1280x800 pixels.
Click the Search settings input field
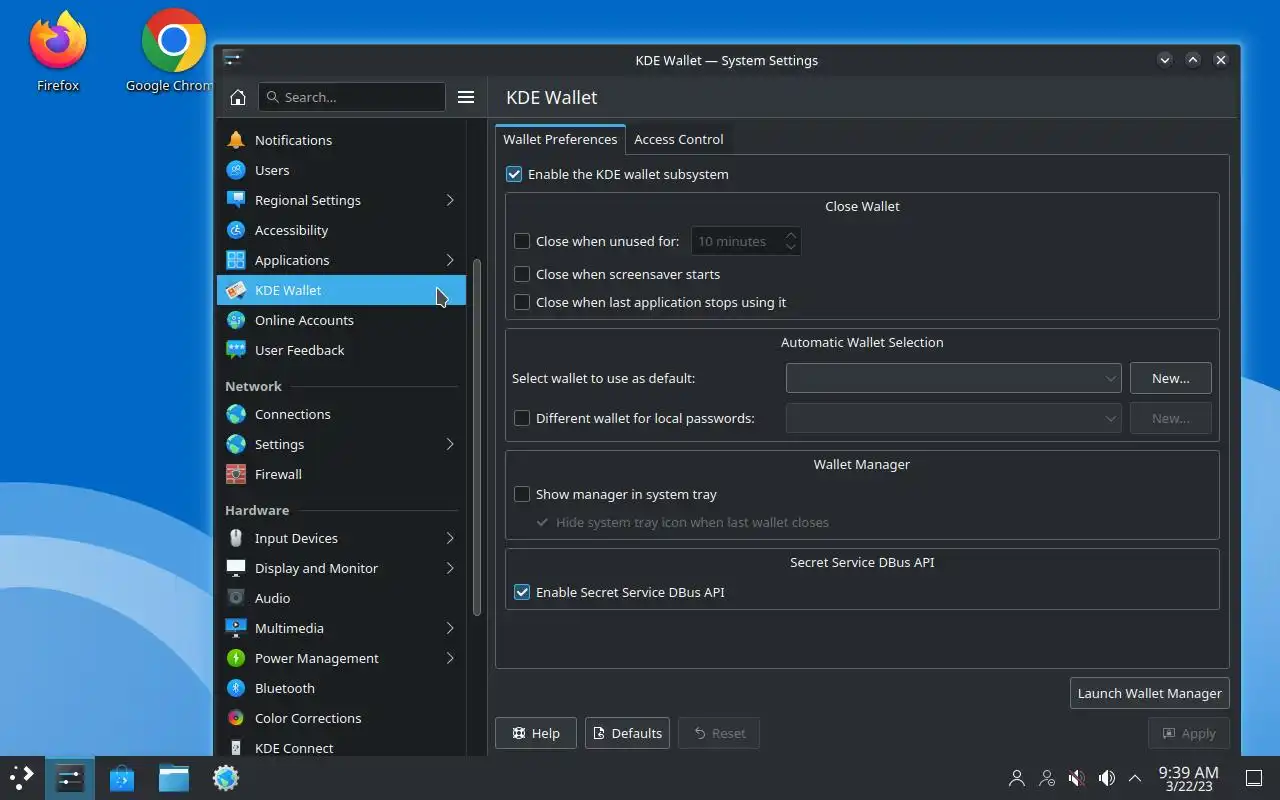(352, 97)
